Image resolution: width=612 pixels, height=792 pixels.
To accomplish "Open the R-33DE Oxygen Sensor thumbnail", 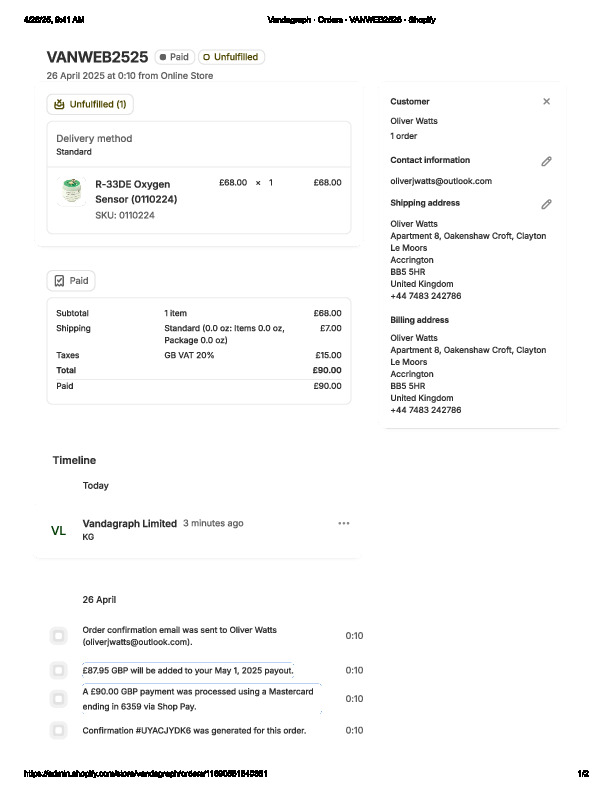I will tap(71, 191).
